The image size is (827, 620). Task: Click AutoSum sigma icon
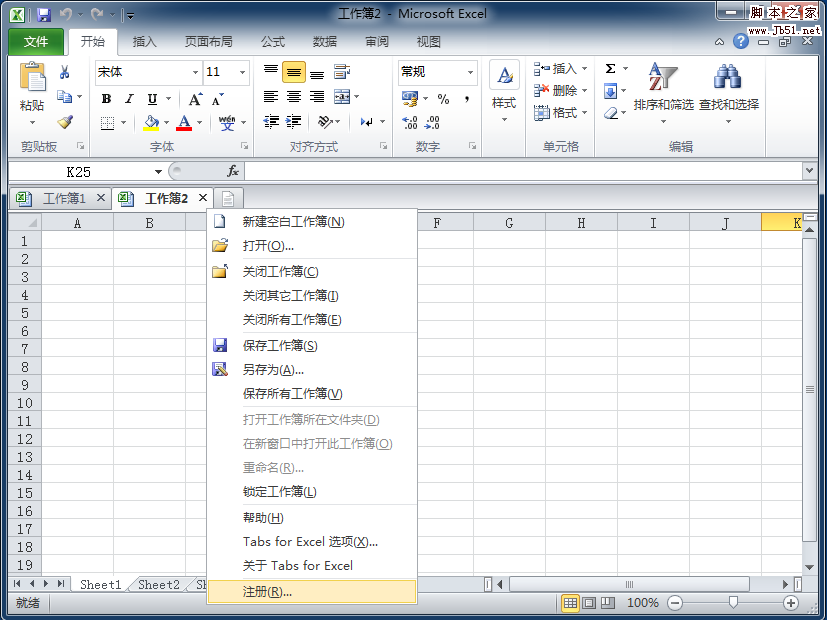(610, 69)
